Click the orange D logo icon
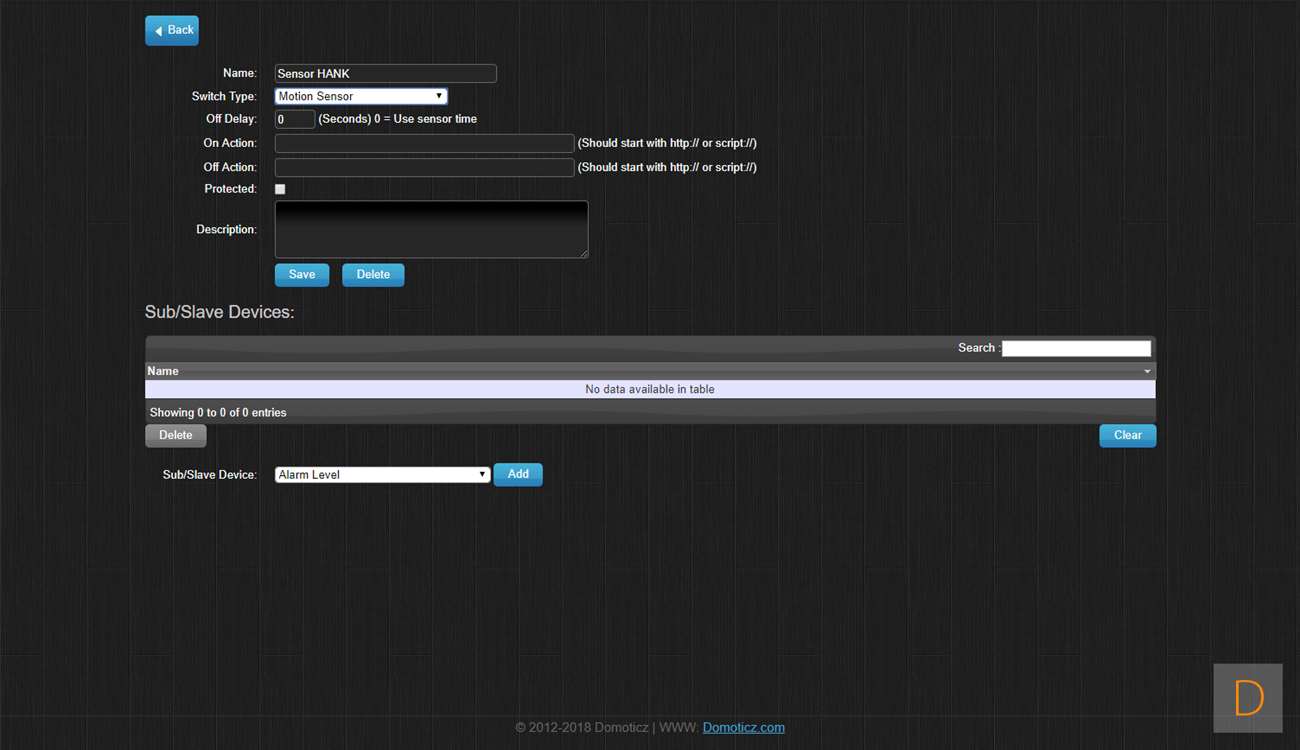1300x750 pixels. [1248, 698]
